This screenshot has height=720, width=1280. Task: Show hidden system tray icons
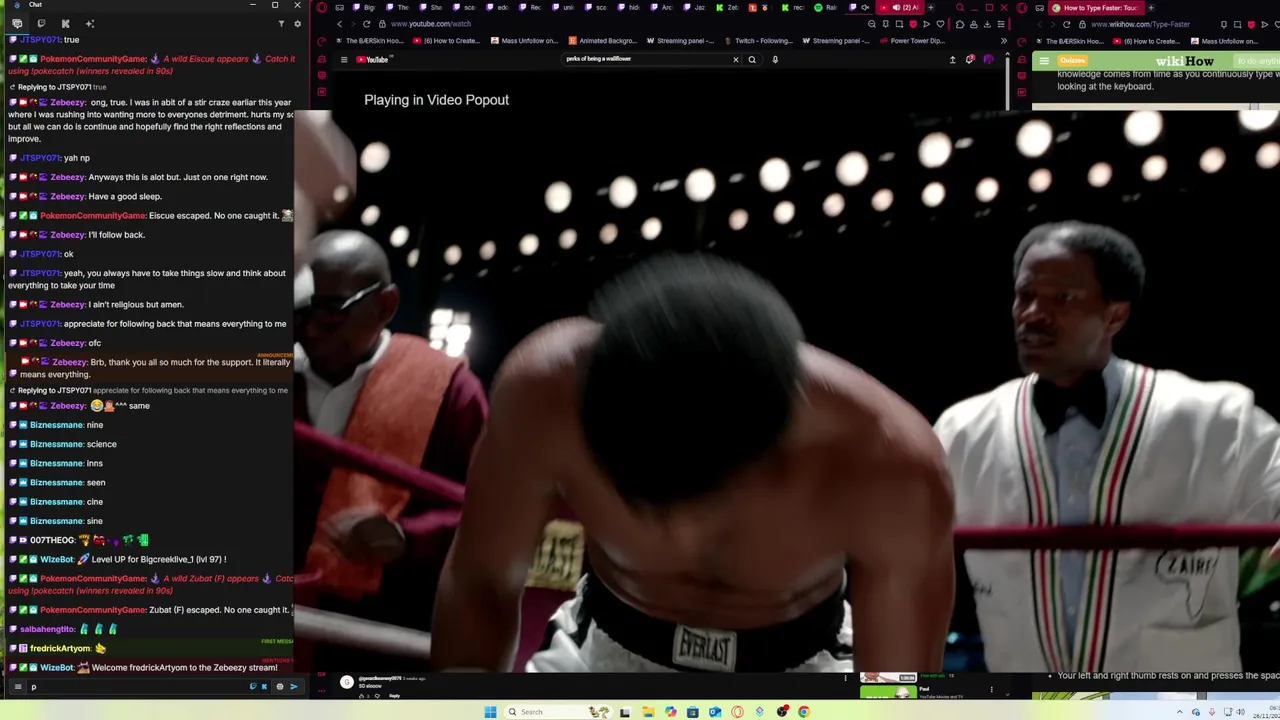coord(1181,712)
